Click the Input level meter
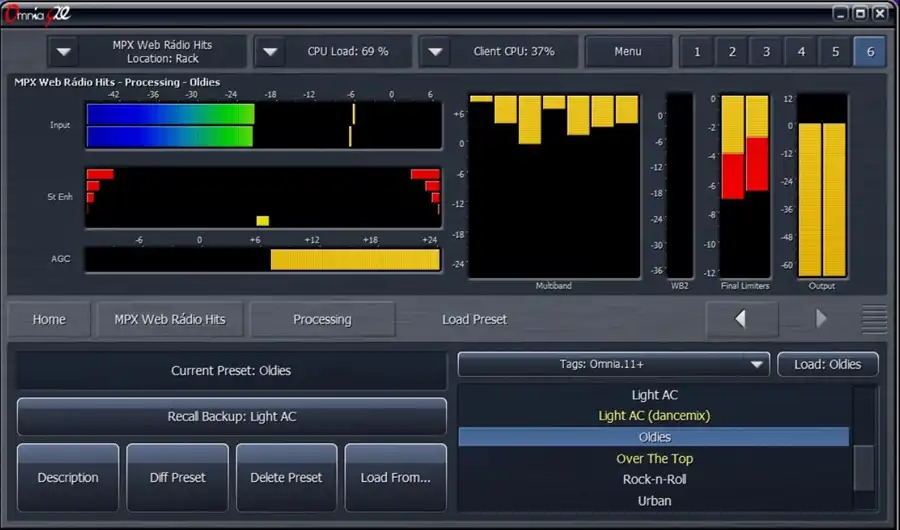Image resolution: width=900 pixels, height=530 pixels. point(264,125)
